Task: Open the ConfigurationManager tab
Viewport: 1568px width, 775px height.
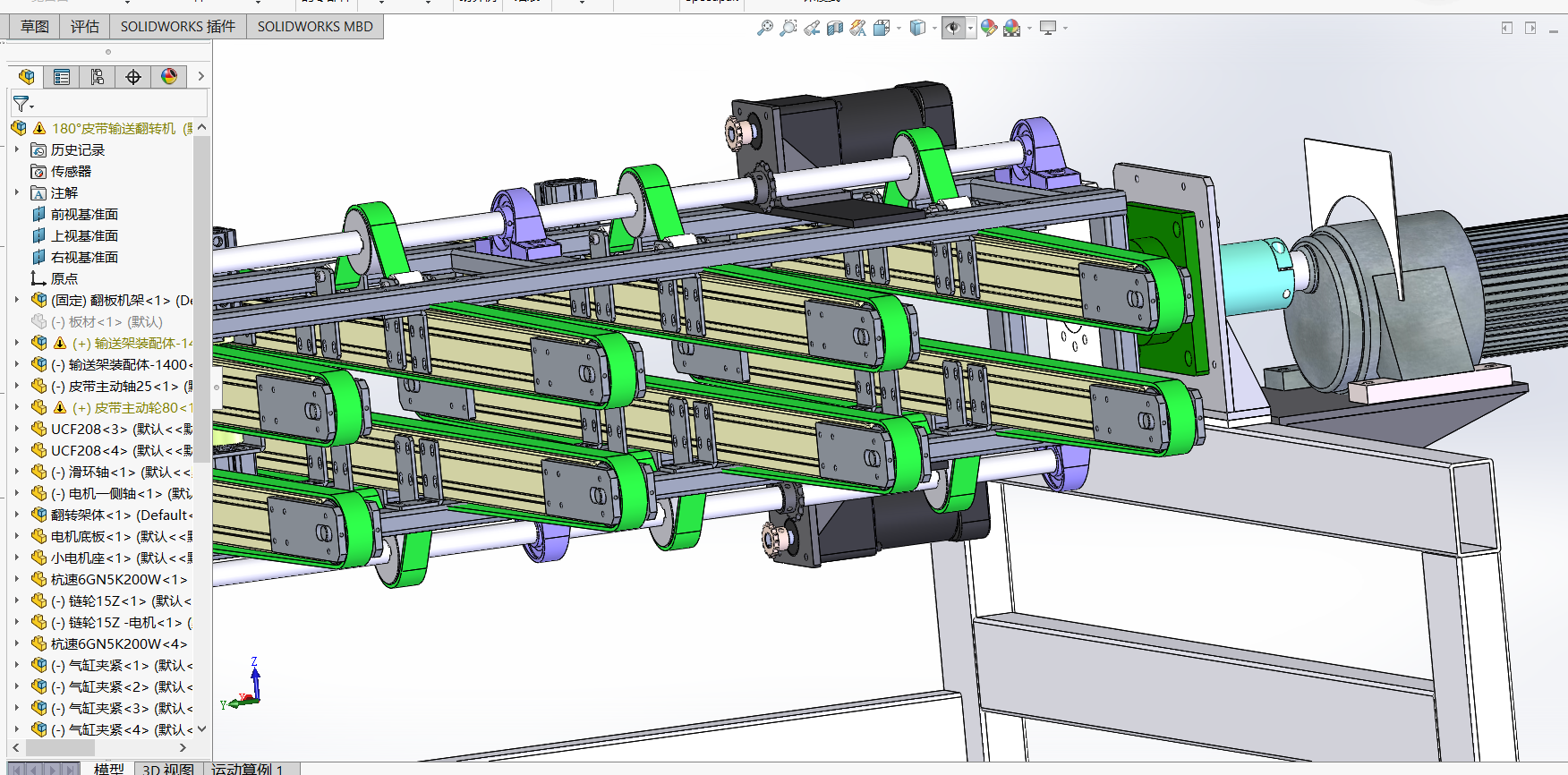Action: [98, 77]
